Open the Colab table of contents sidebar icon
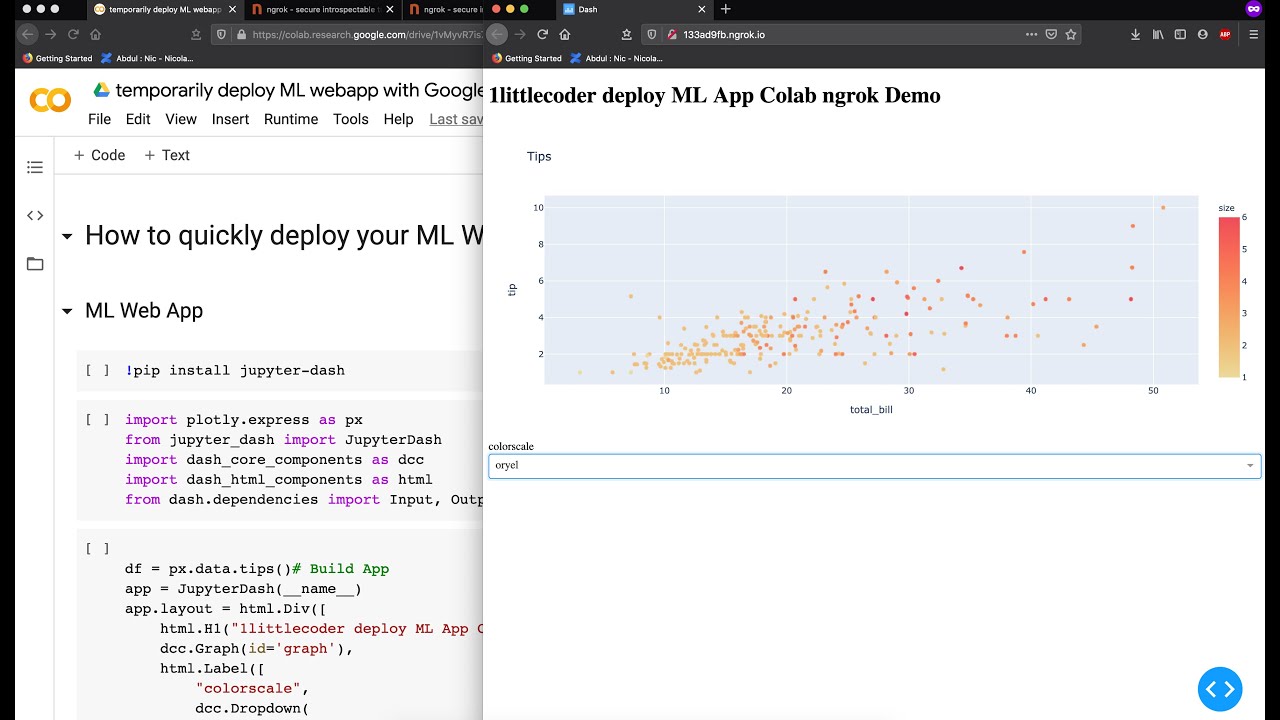This screenshot has height=720, width=1280. pyautogui.click(x=35, y=167)
